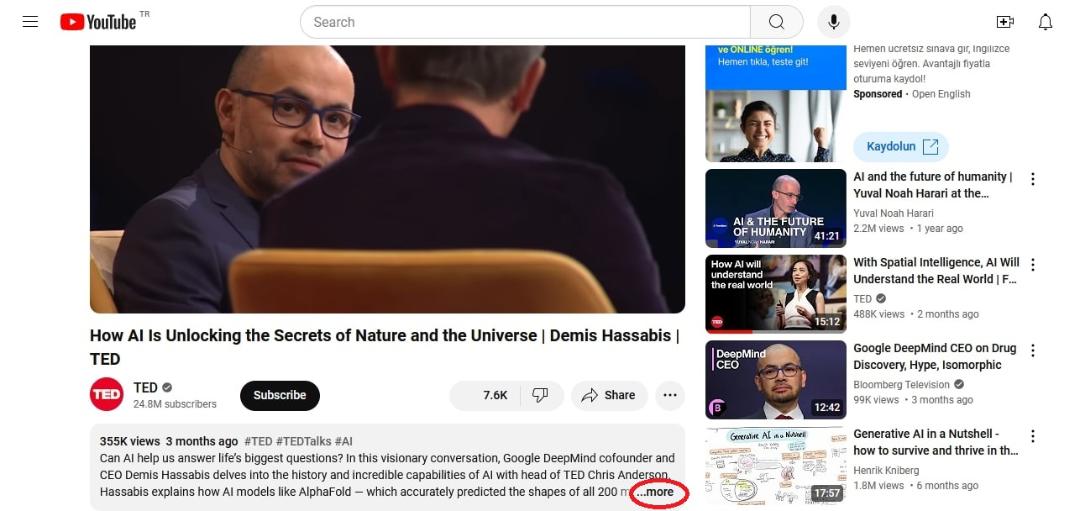
Task: Click the YouTube logo
Action: 98,22
